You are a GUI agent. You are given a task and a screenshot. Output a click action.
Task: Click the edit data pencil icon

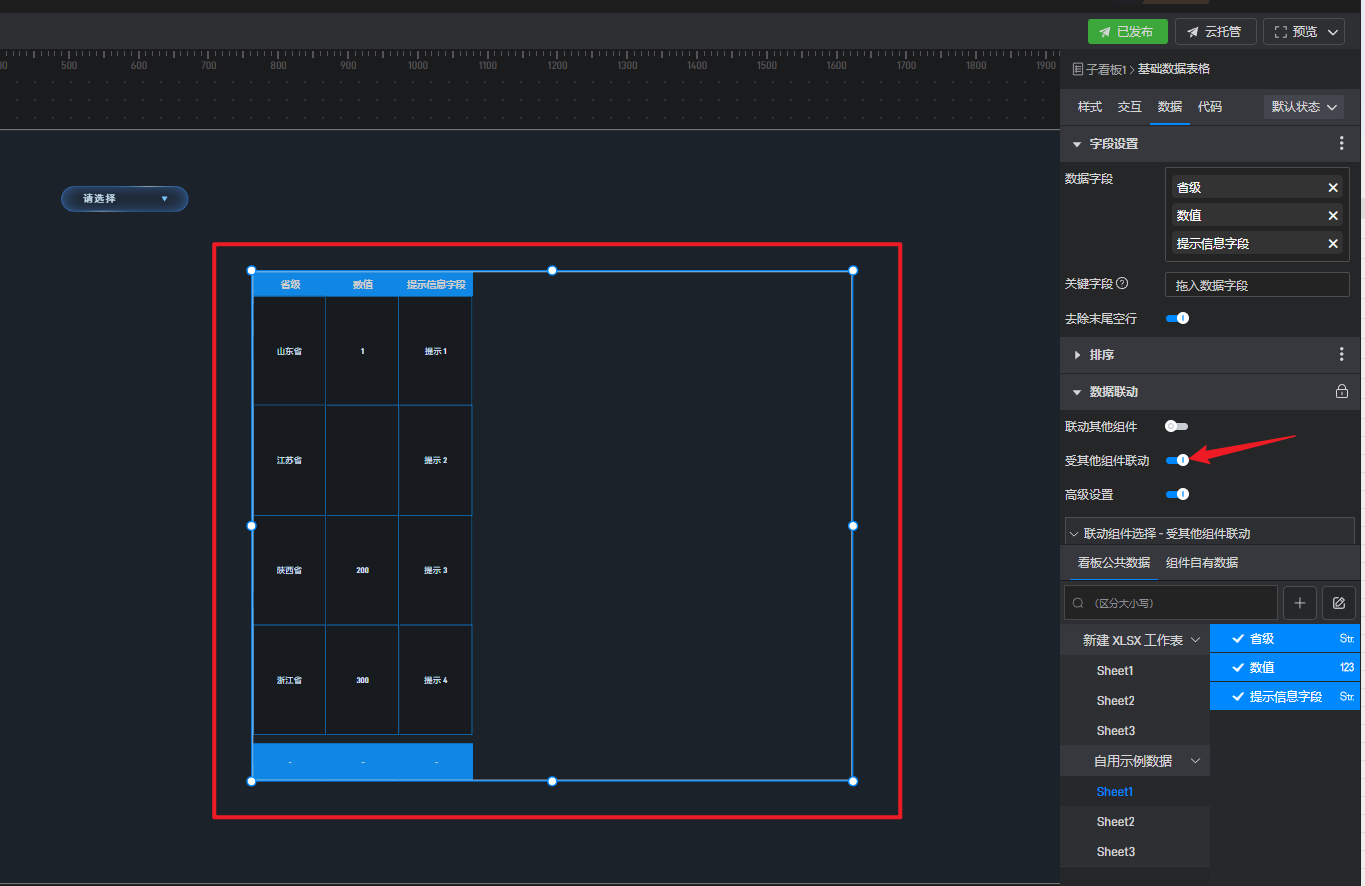tap(1339, 603)
